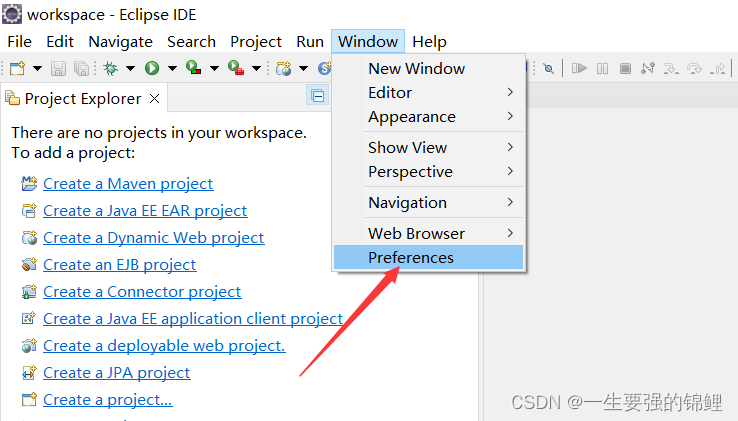Viewport: 738px width, 421px height.
Task: Open the Edit menu
Action: 60,42
